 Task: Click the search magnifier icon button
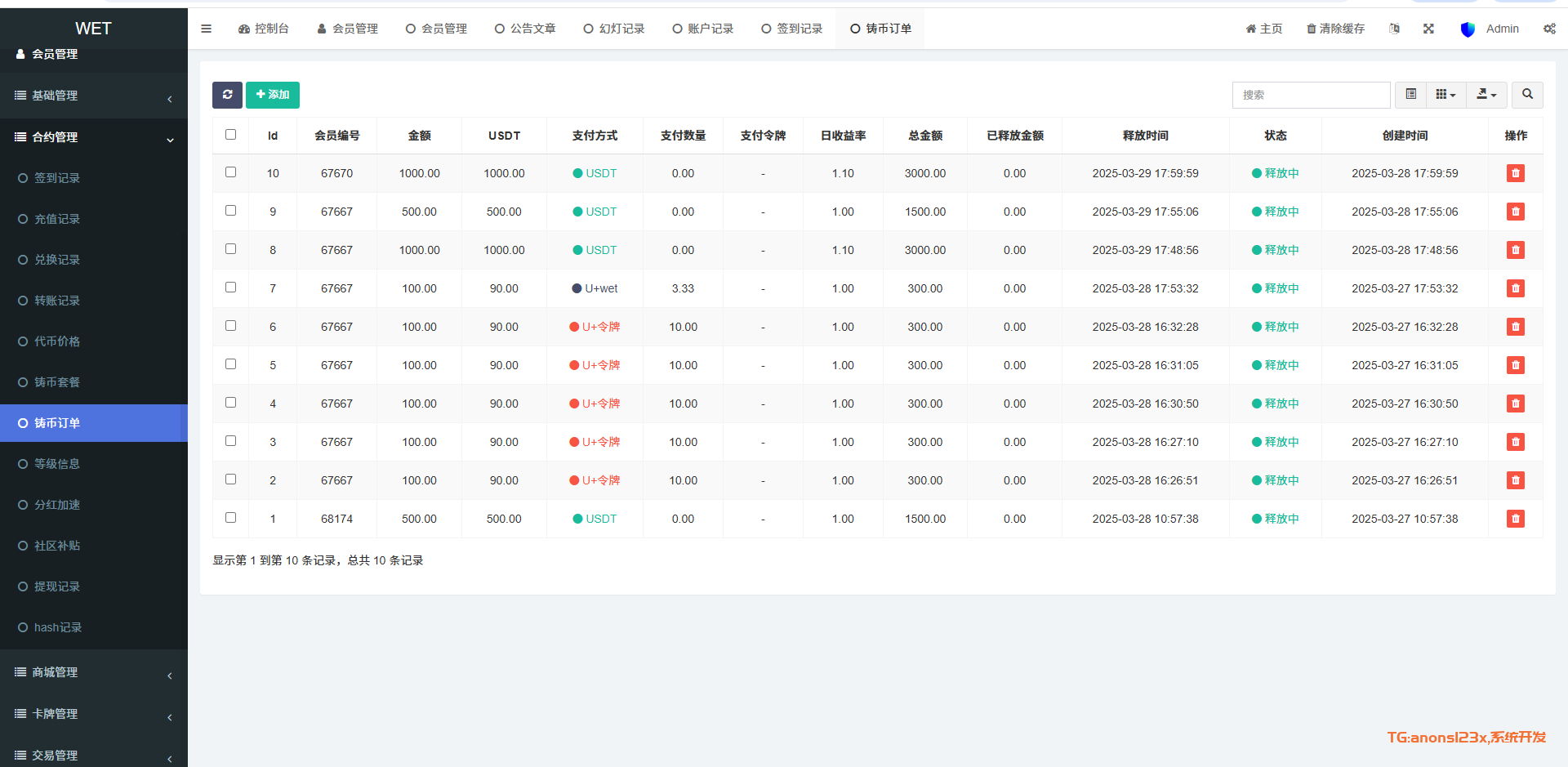point(1526,95)
